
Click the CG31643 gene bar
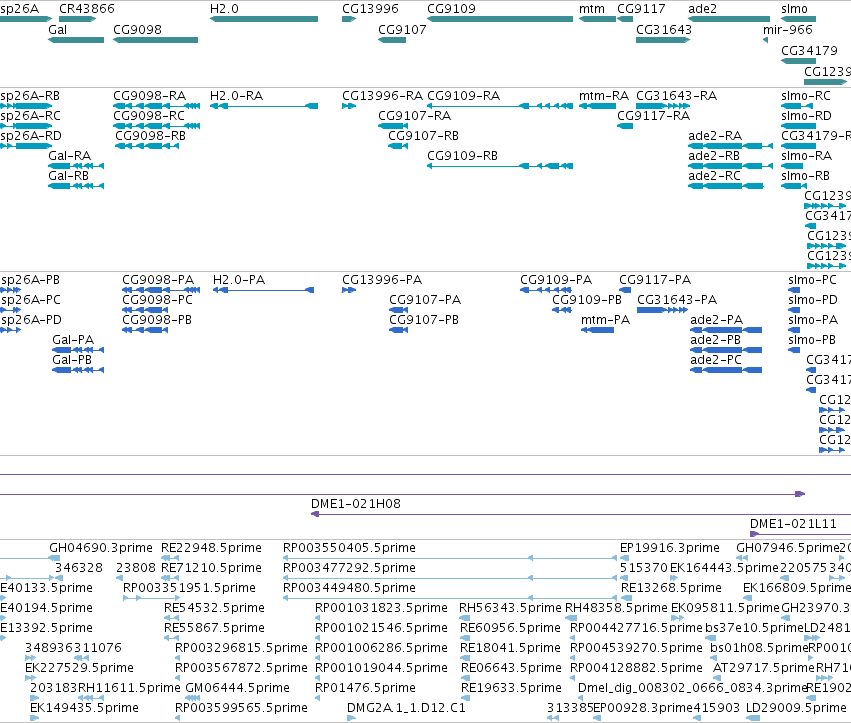[x=663, y=40]
